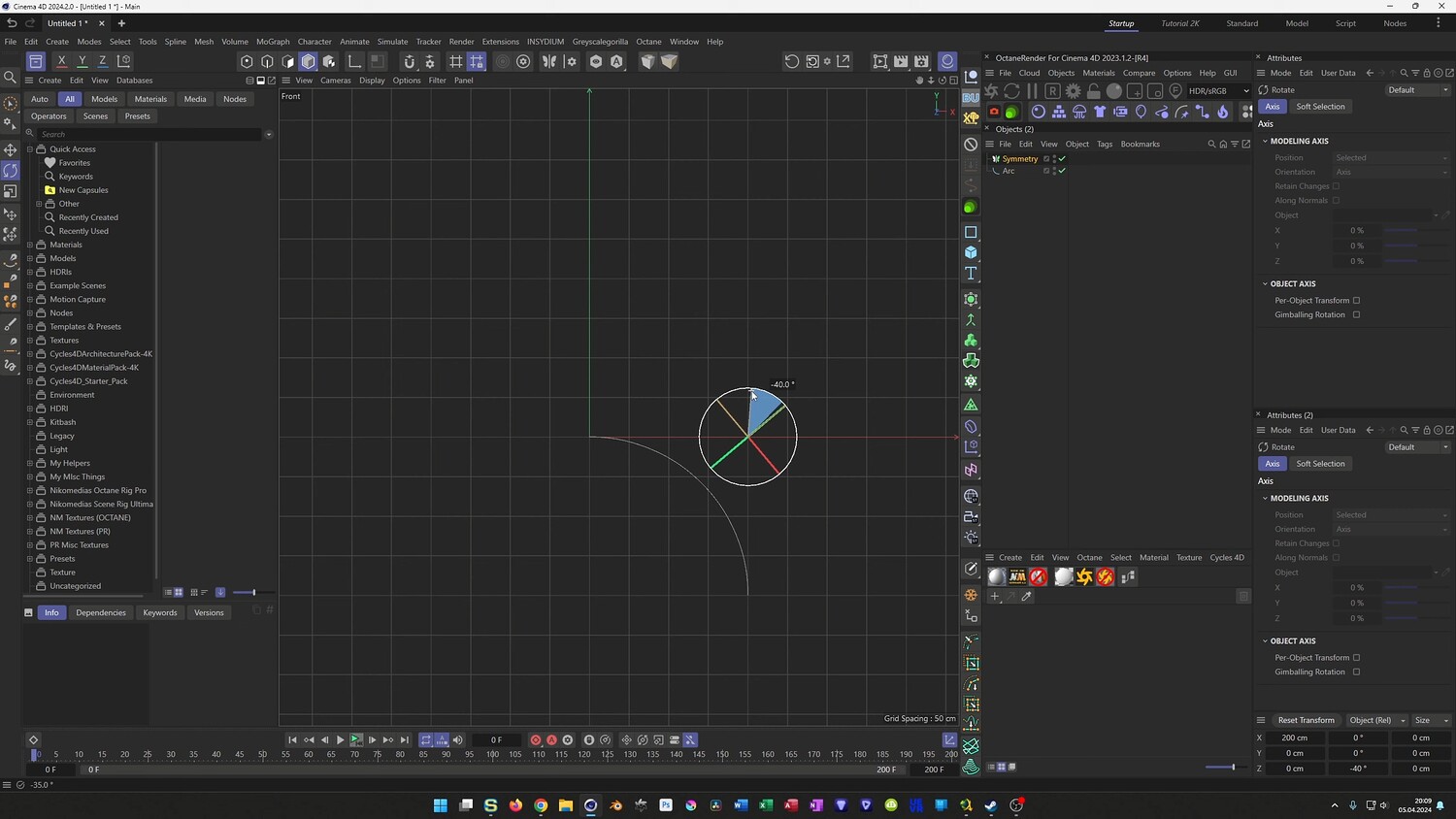Open the MoGraph menu
This screenshot has width=1456, height=819.
(x=273, y=42)
